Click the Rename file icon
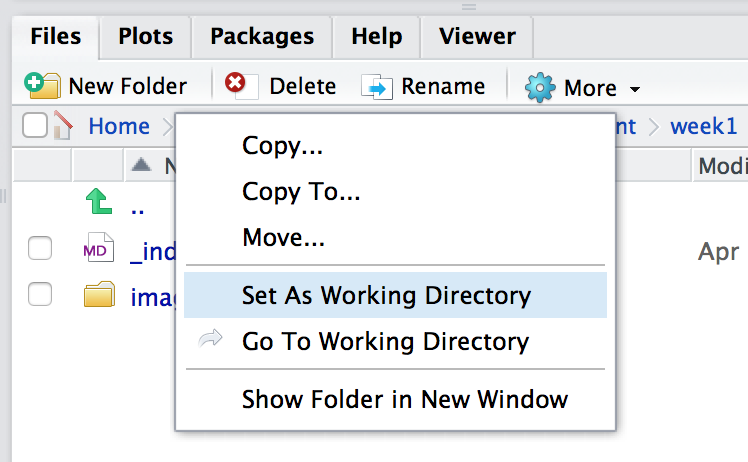 coord(377,87)
